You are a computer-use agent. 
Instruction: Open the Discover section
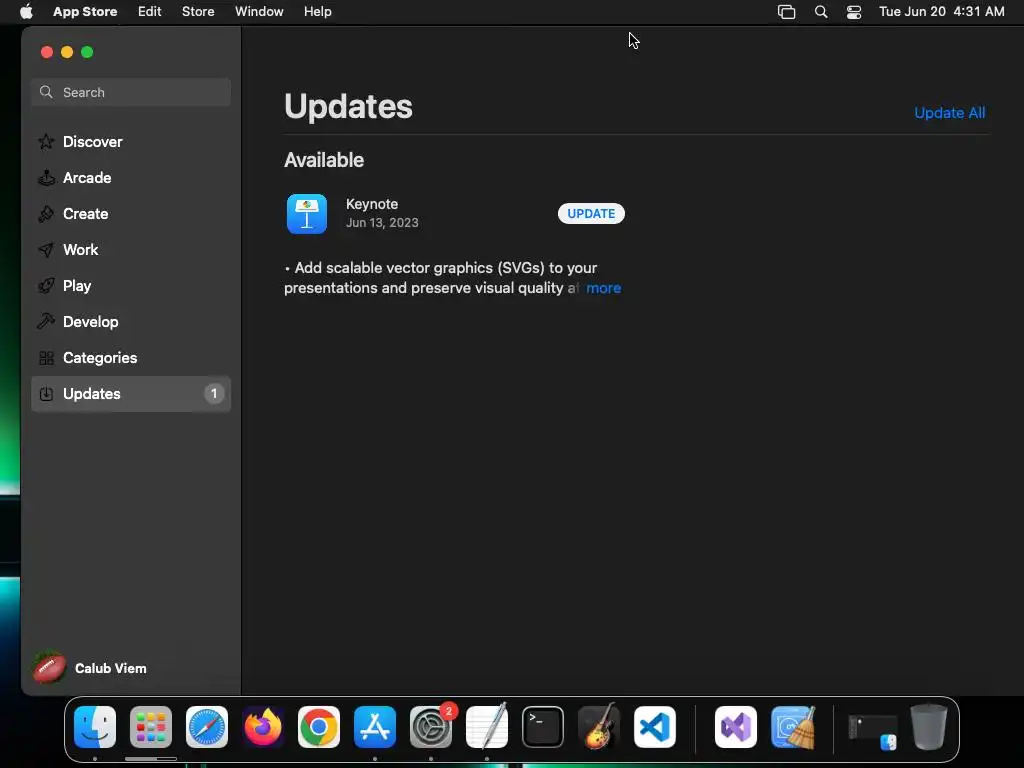131,142
